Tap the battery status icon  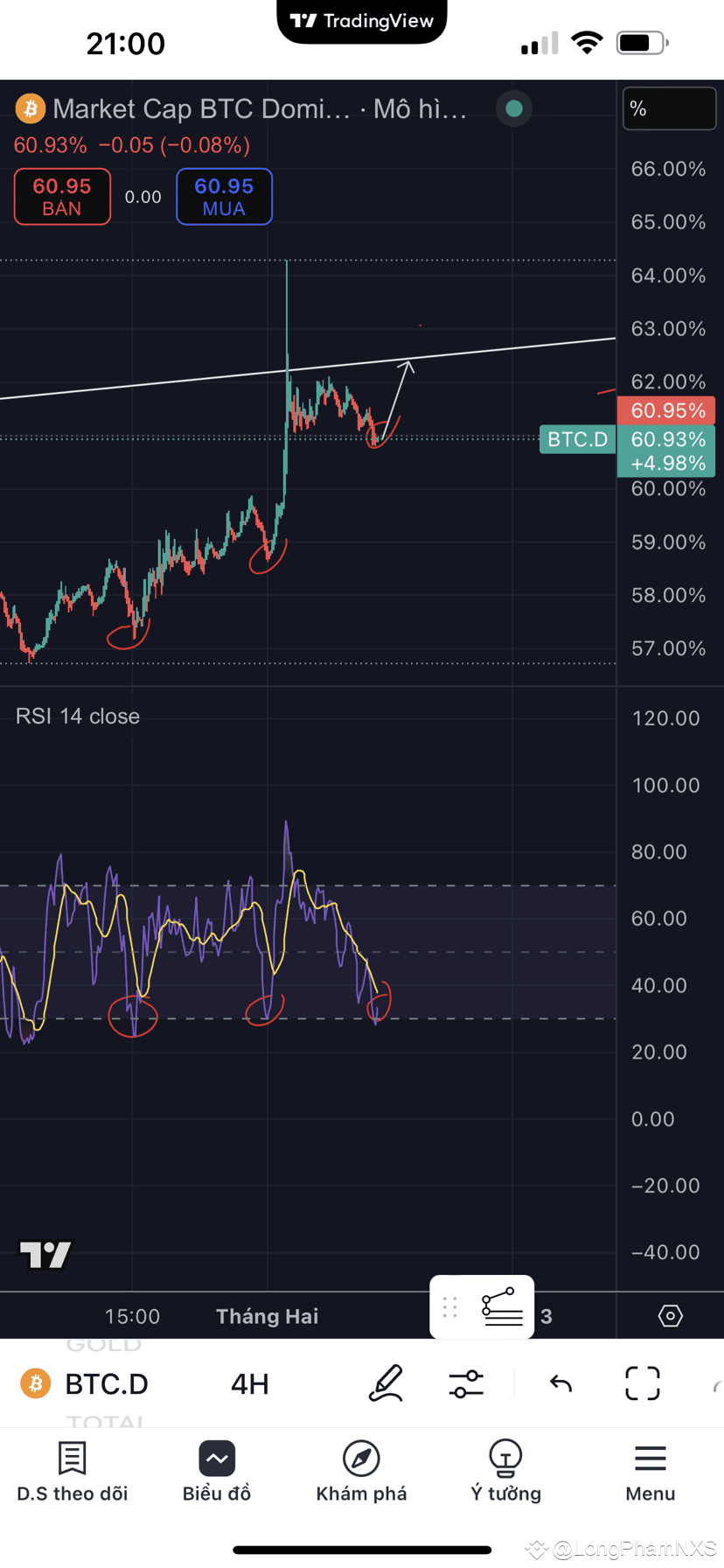[643, 43]
